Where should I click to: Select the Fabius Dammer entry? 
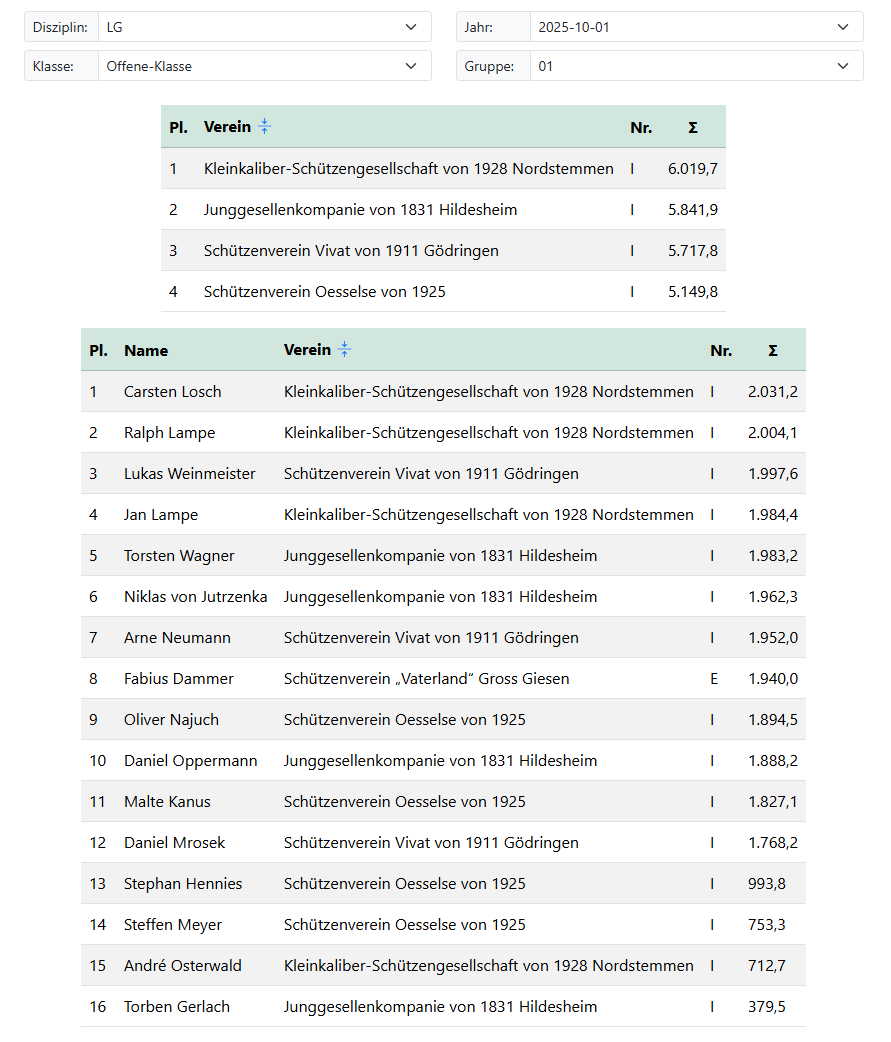coord(178,679)
